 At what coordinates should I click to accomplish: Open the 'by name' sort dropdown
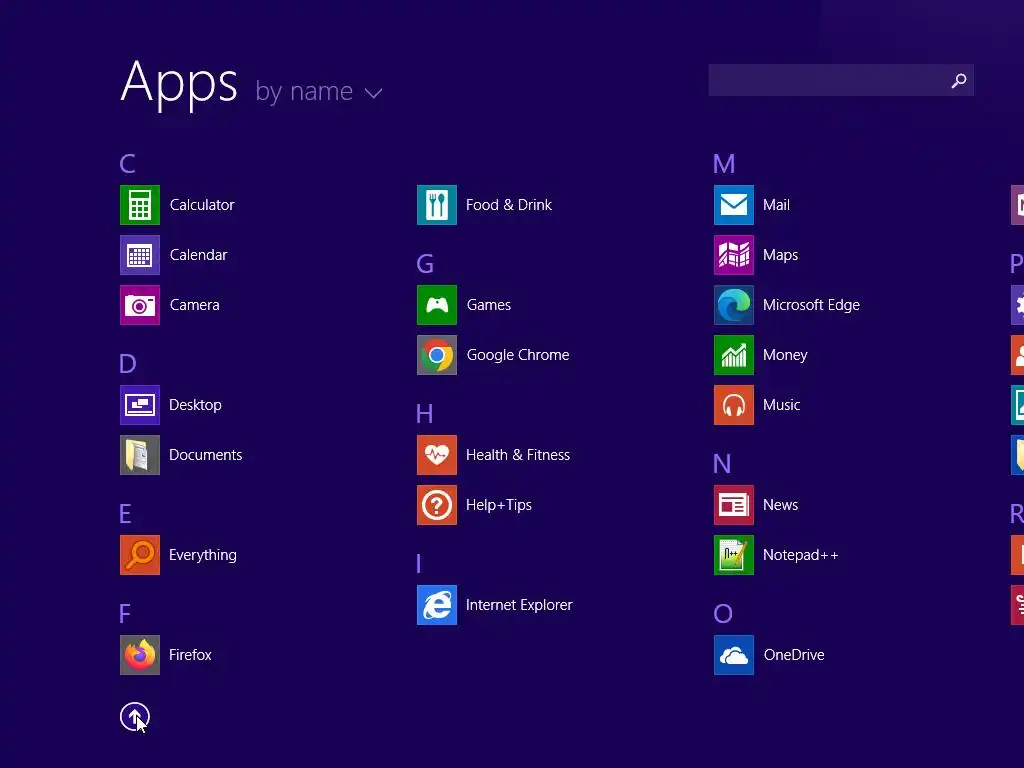click(x=318, y=91)
